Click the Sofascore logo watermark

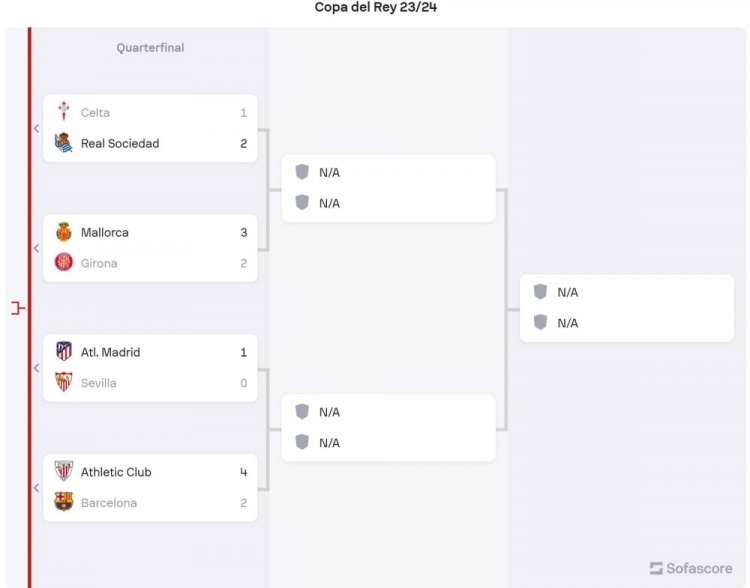pos(691,568)
